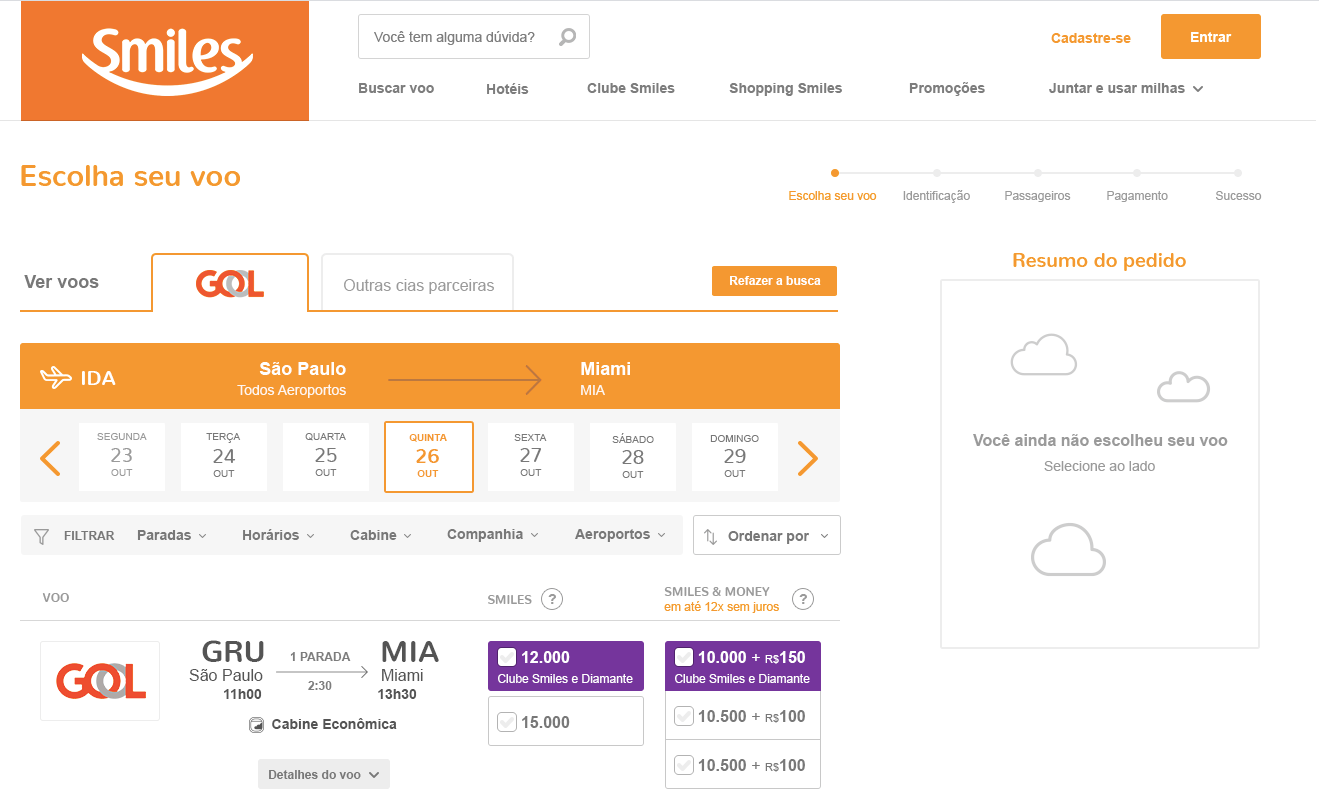Click the sort arrows icon
1319x790 pixels.
(x=710, y=536)
